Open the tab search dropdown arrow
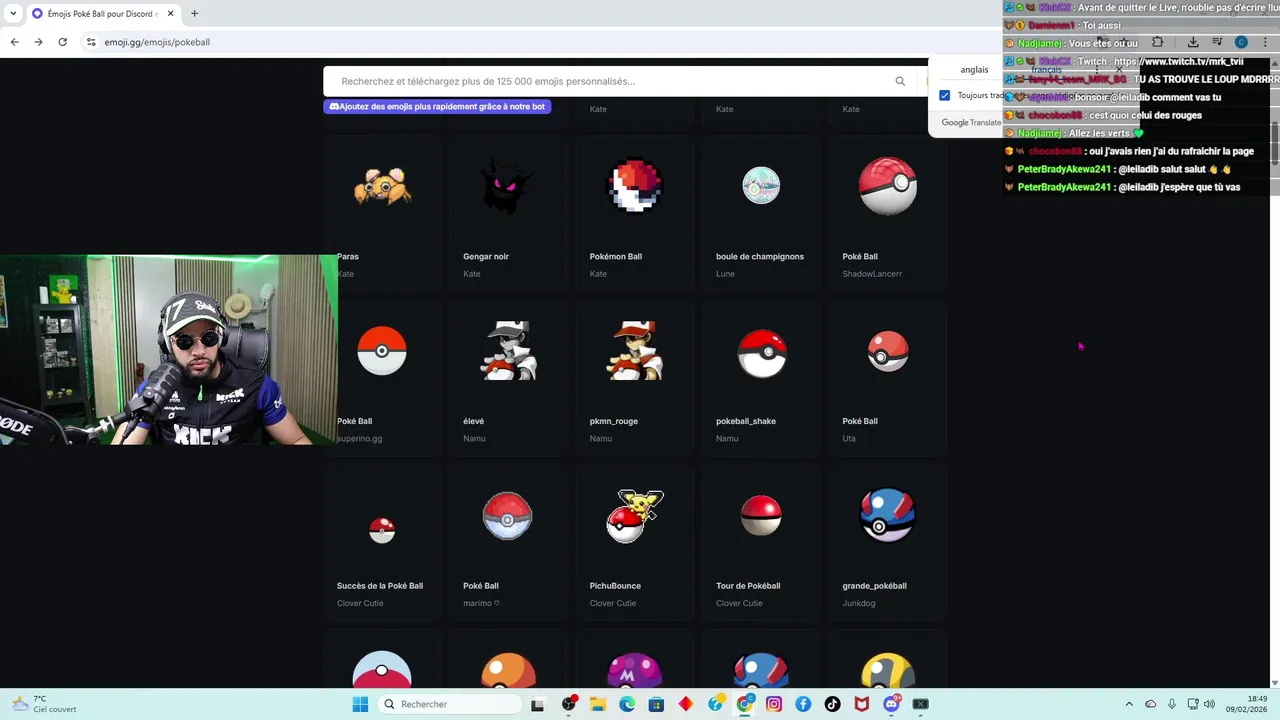Screen dimensions: 1280x720 pyautogui.click(x=13, y=13)
